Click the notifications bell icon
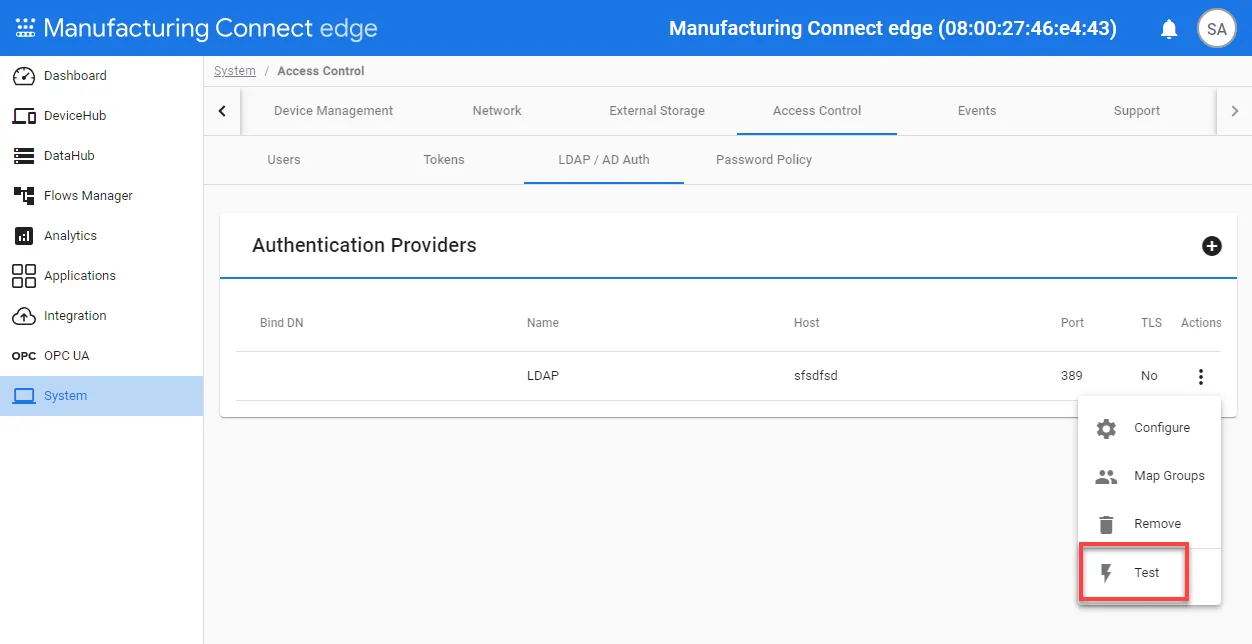The image size is (1252, 644). [x=1169, y=29]
